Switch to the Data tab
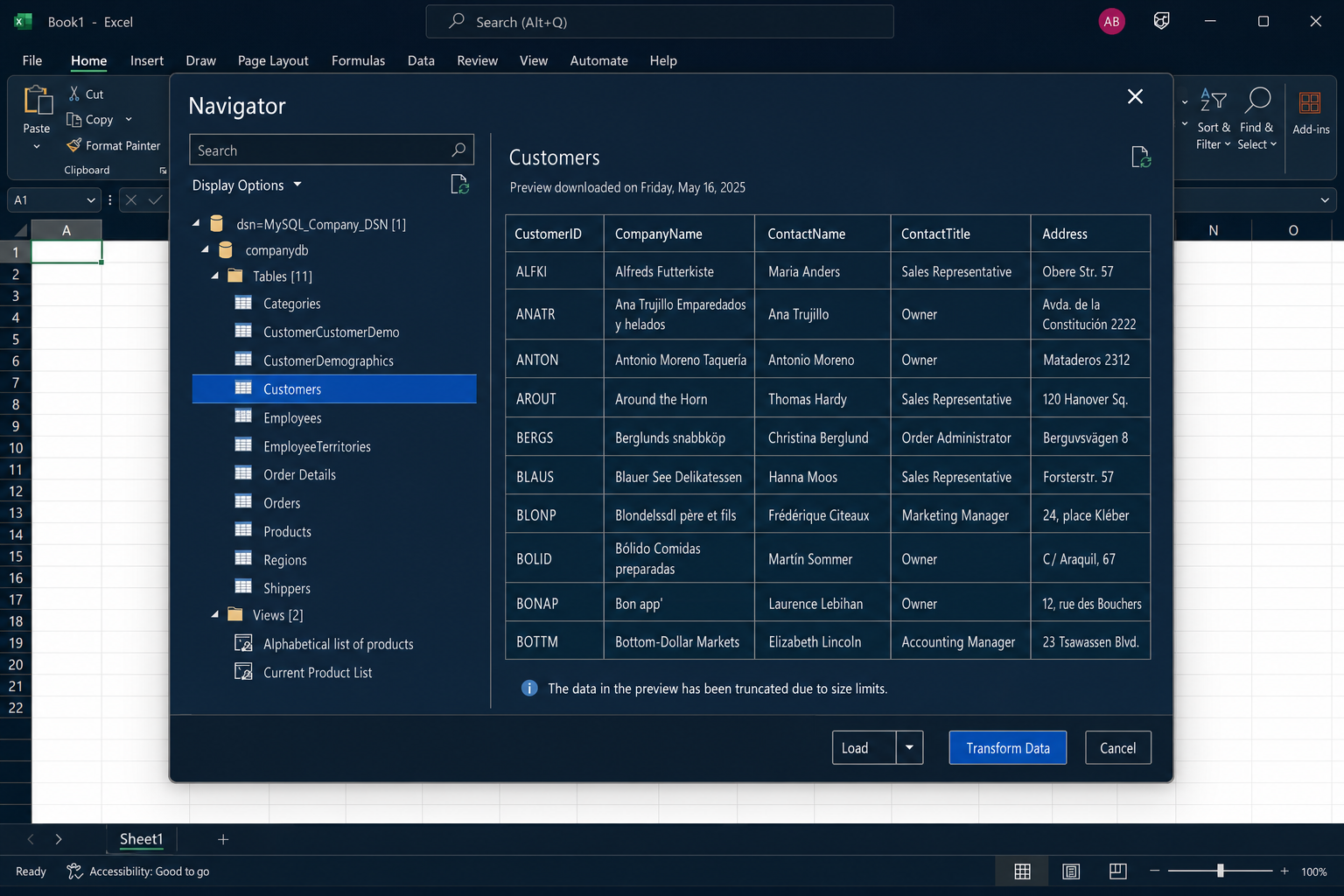Viewport: 1344px width, 896px height. point(421,60)
